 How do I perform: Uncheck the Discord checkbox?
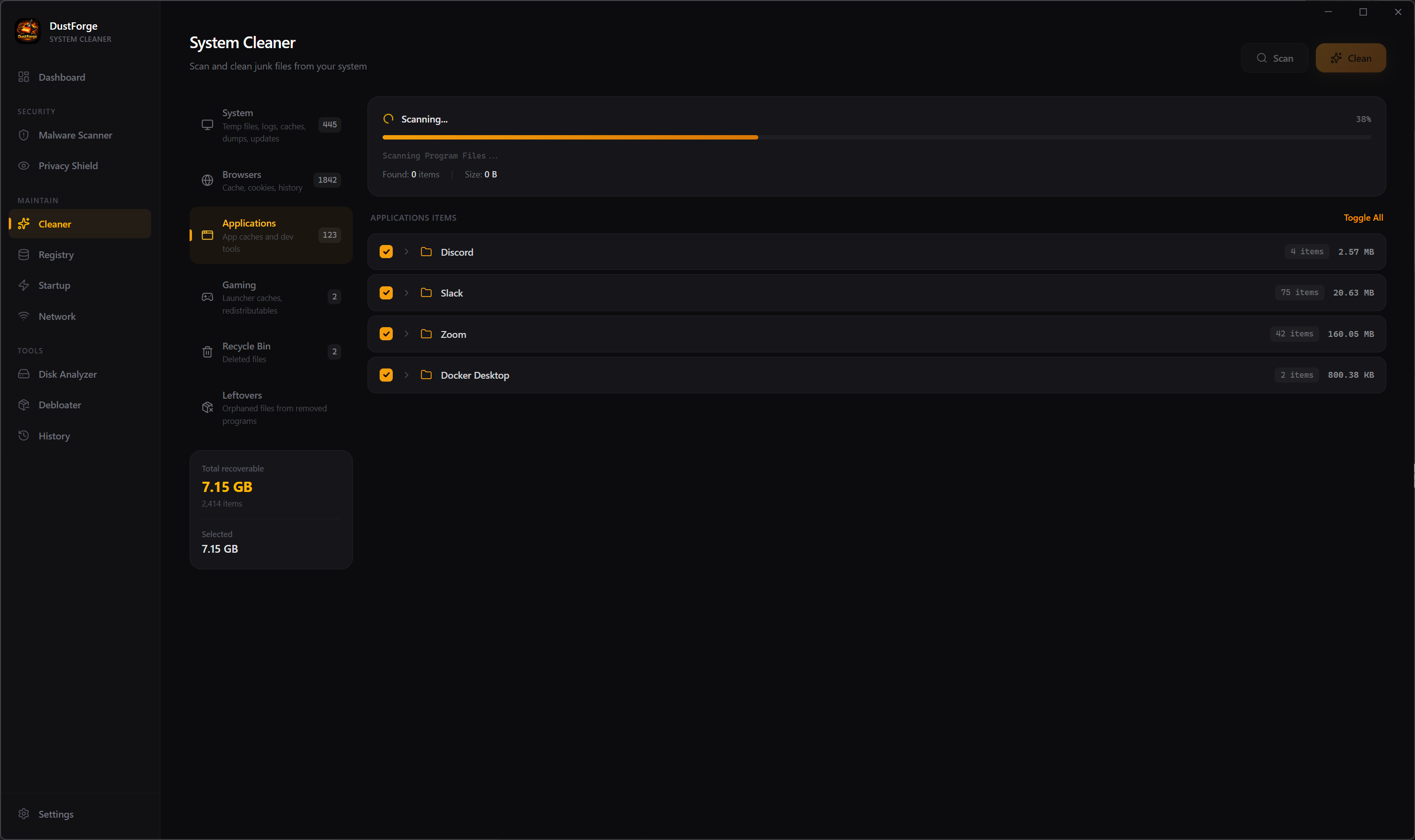386,252
